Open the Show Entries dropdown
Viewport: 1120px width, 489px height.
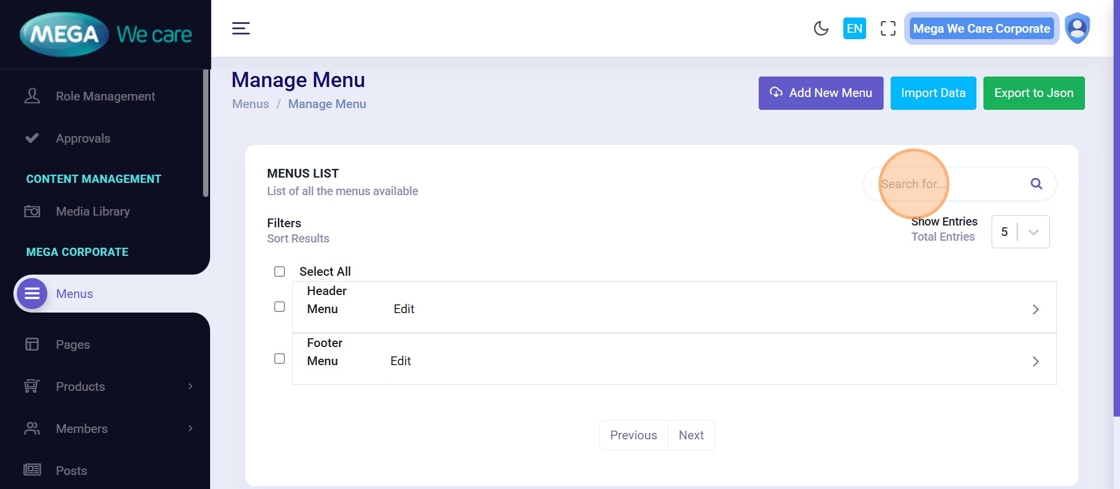click(1020, 232)
